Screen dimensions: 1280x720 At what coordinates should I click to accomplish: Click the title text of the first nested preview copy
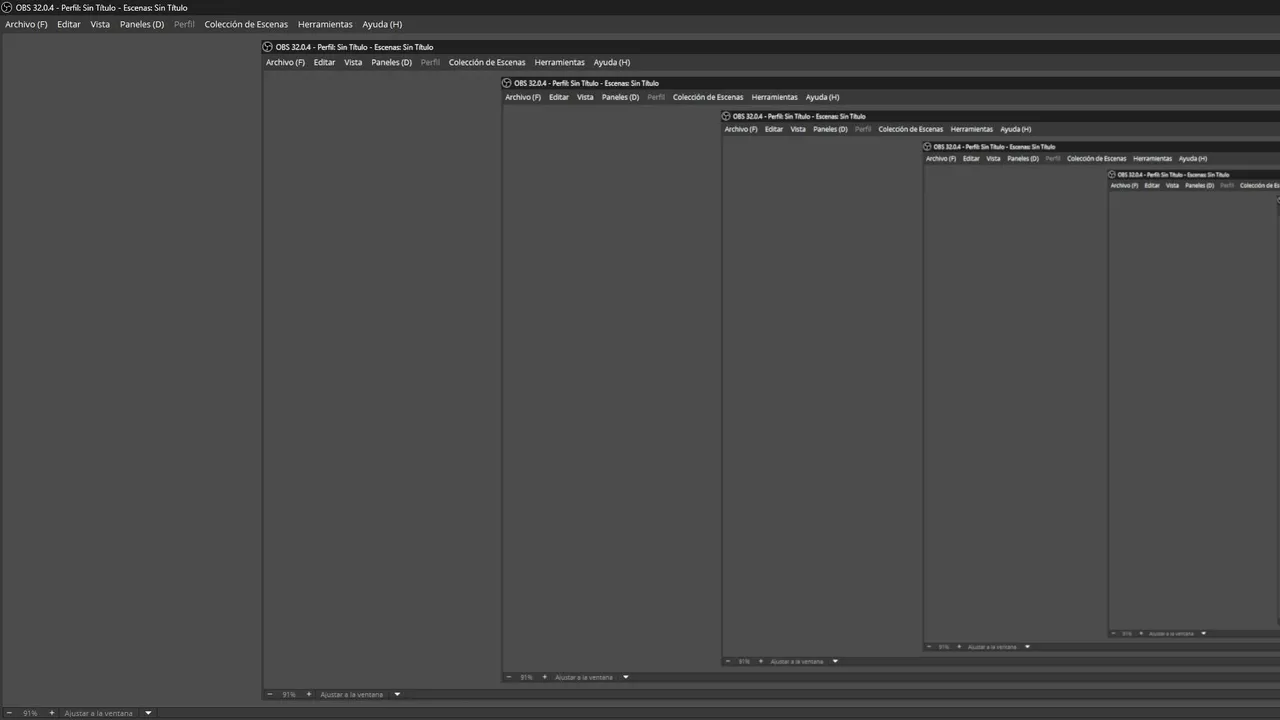[x=354, y=47]
